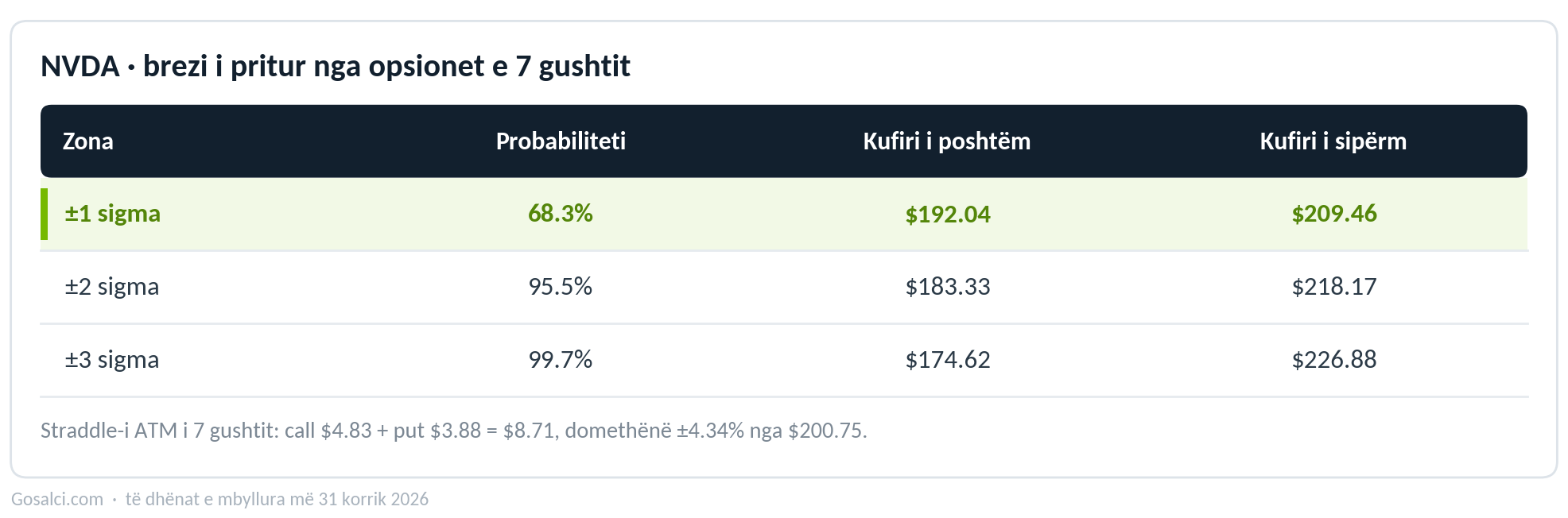
Task: Click the $192.04 lower bound cell
Action: point(948,215)
